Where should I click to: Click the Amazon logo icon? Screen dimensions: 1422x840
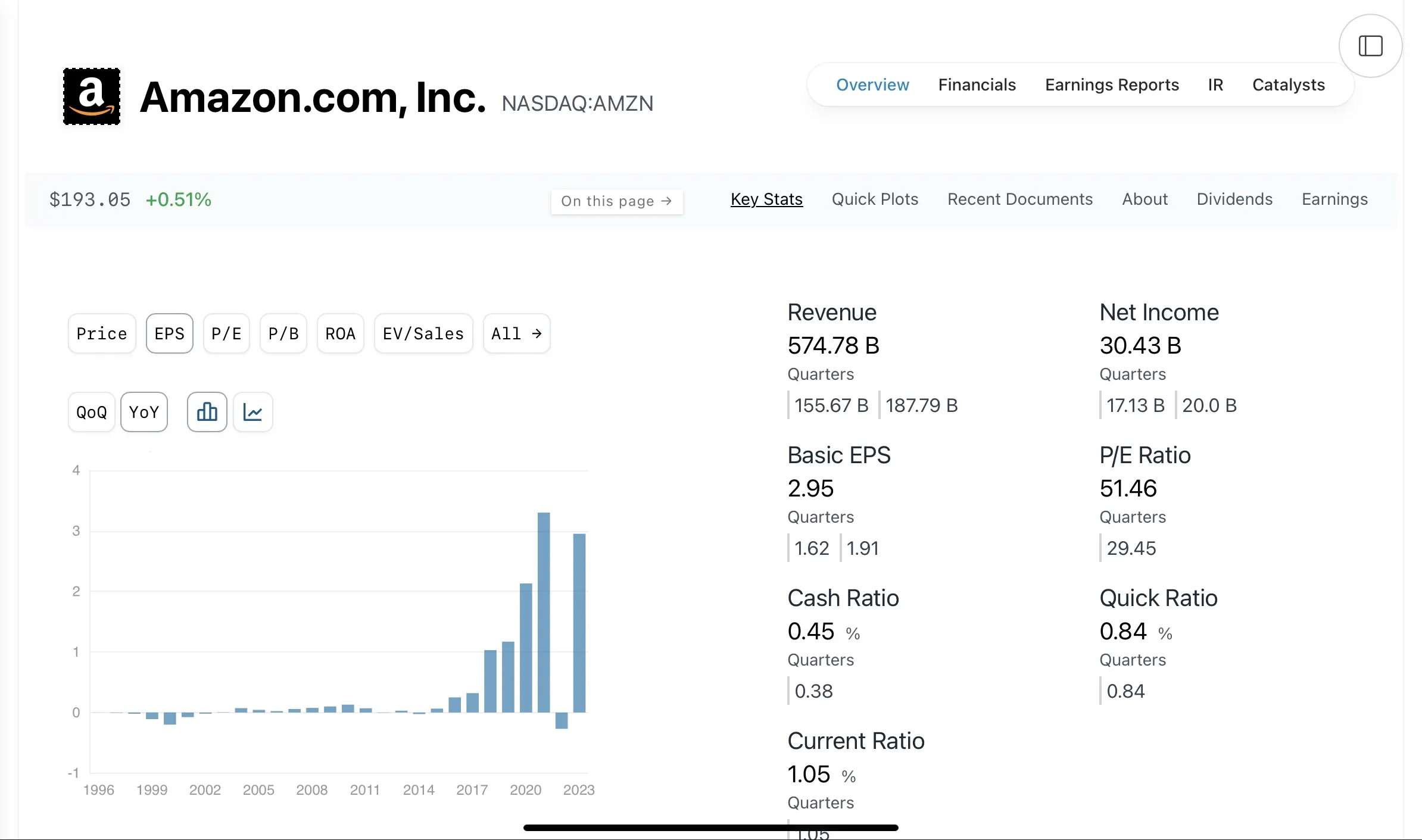(x=92, y=96)
